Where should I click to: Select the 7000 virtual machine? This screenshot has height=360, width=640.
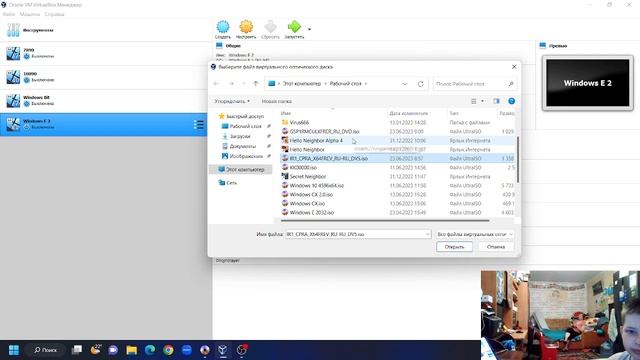click(x=105, y=53)
